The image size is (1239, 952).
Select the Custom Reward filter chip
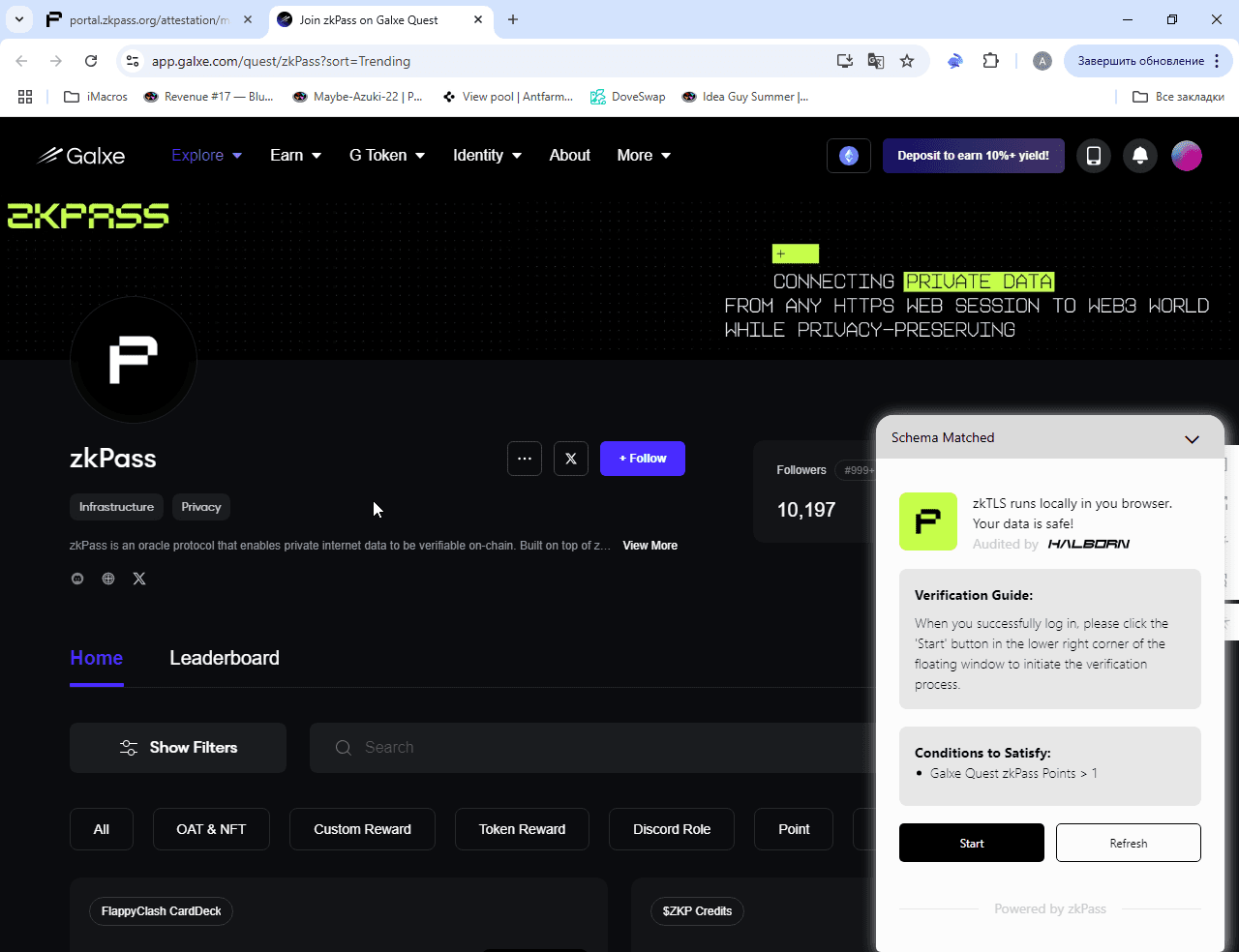click(x=362, y=829)
